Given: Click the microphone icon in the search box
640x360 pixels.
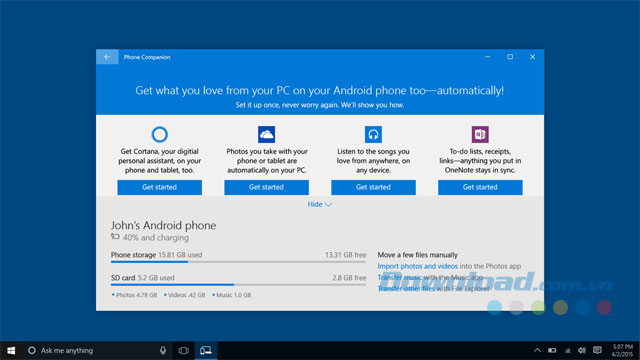Looking at the screenshot, I should [x=163, y=350].
